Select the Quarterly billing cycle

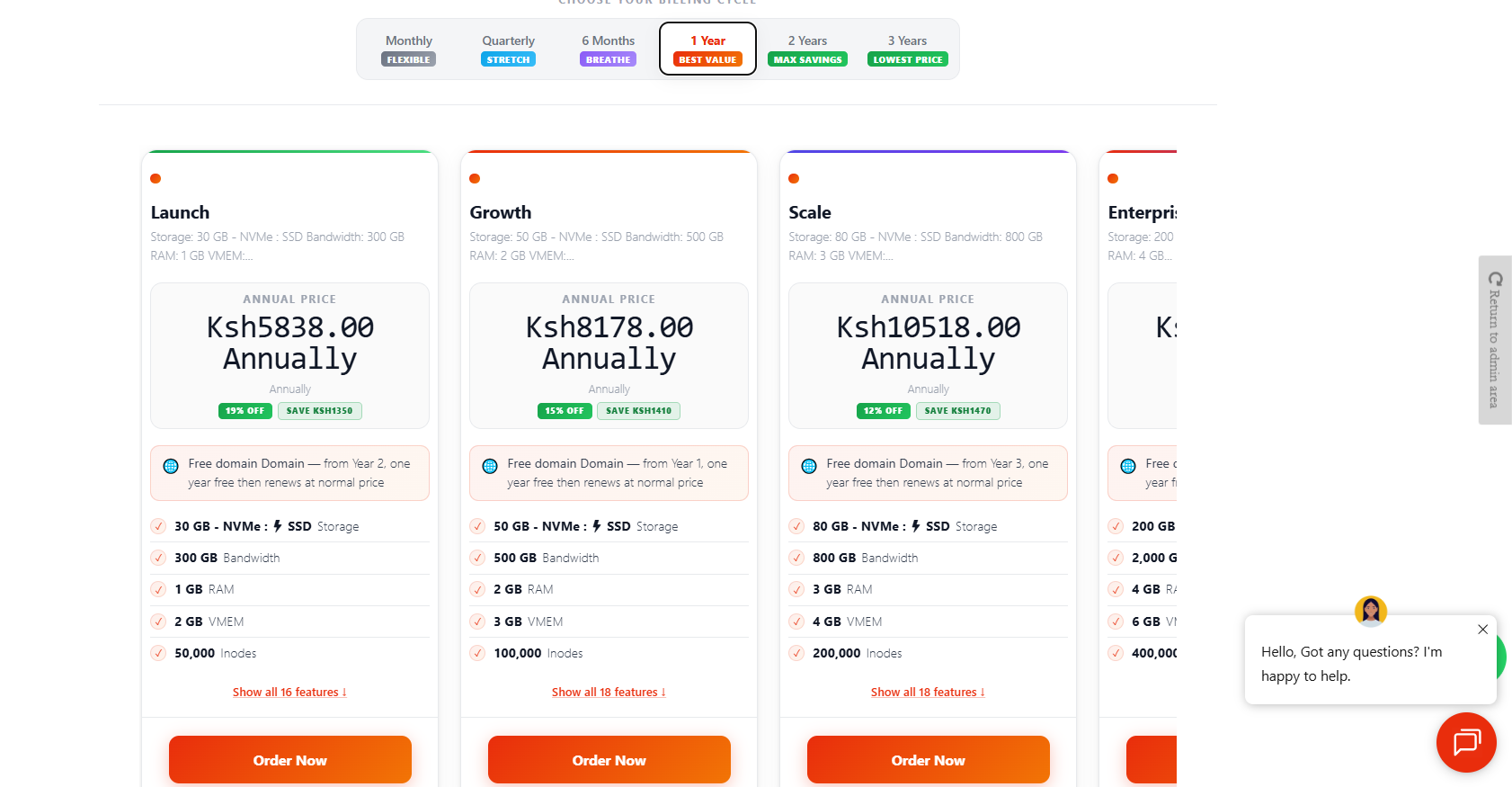(x=508, y=49)
